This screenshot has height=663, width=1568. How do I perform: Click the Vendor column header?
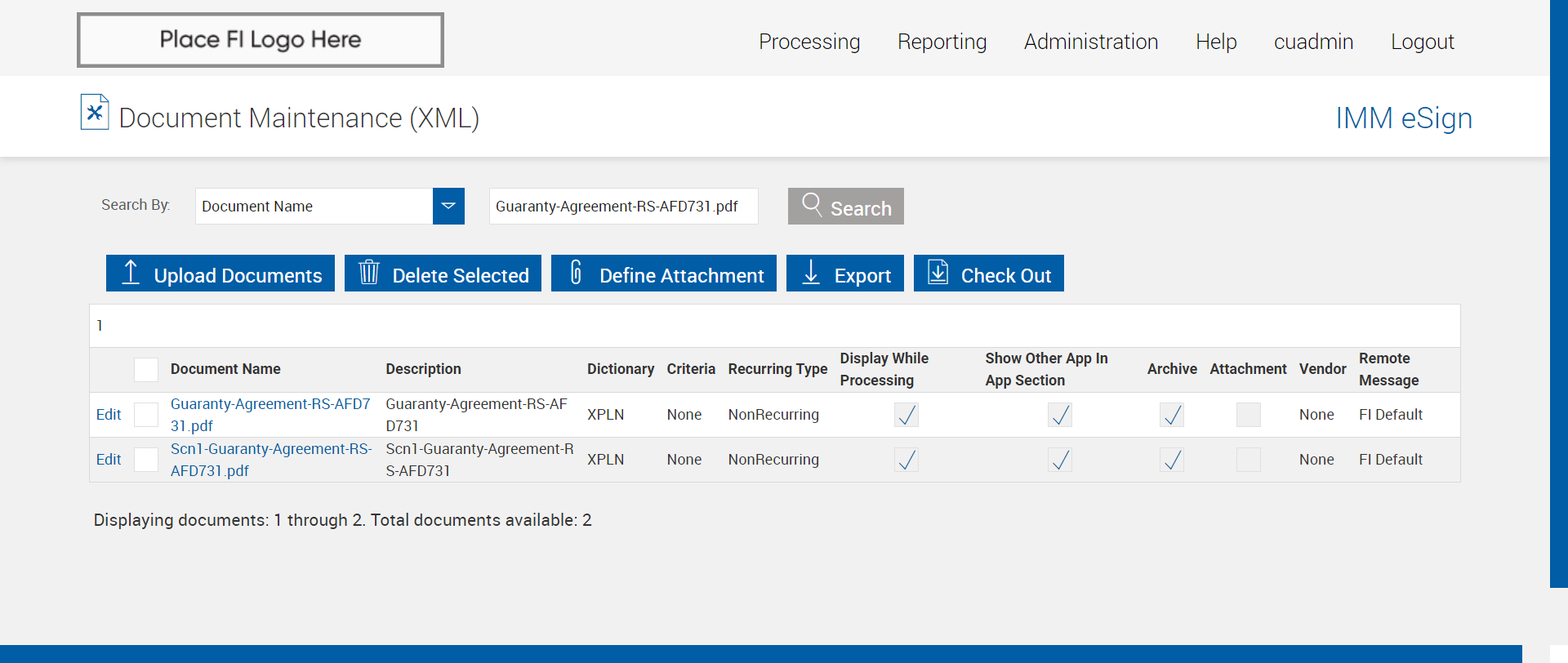point(1322,369)
